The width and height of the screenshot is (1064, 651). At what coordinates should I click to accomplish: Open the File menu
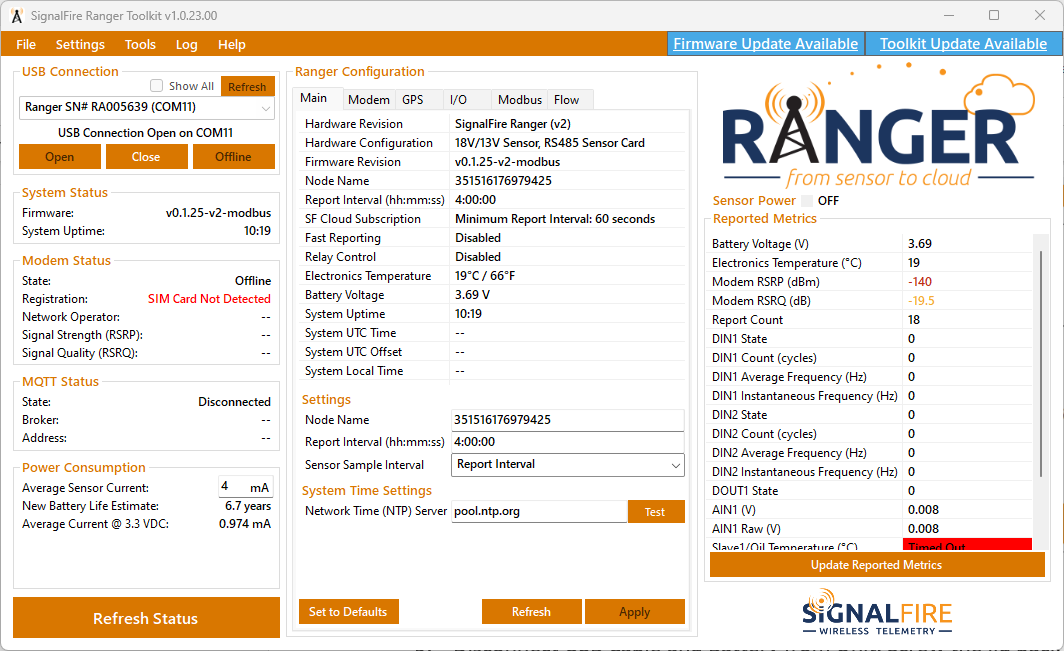point(26,44)
